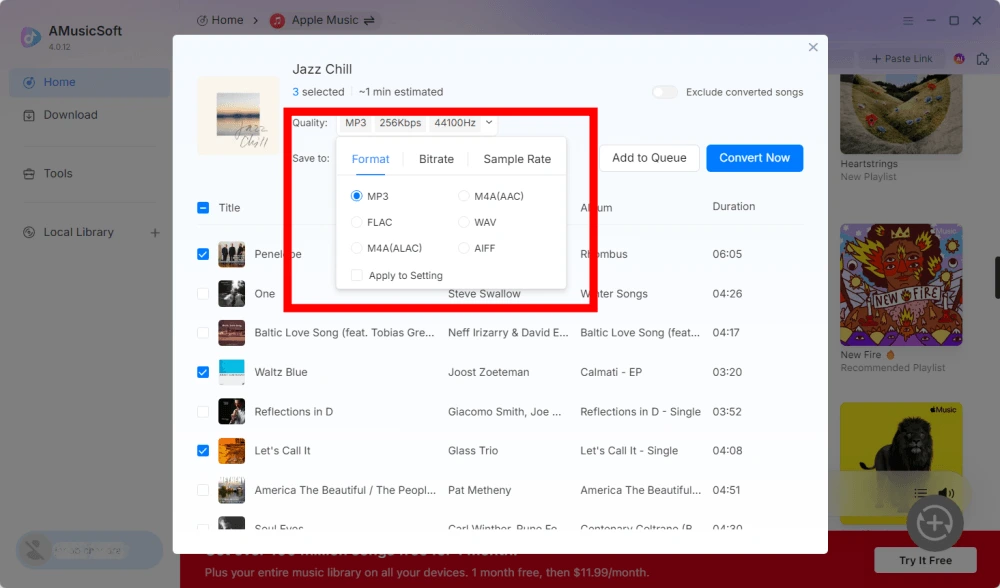Image resolution: width=1000 pixels, height=588 pixels.
Task: Check the Baltic Love Song checkbox
Action: point(203,332)
